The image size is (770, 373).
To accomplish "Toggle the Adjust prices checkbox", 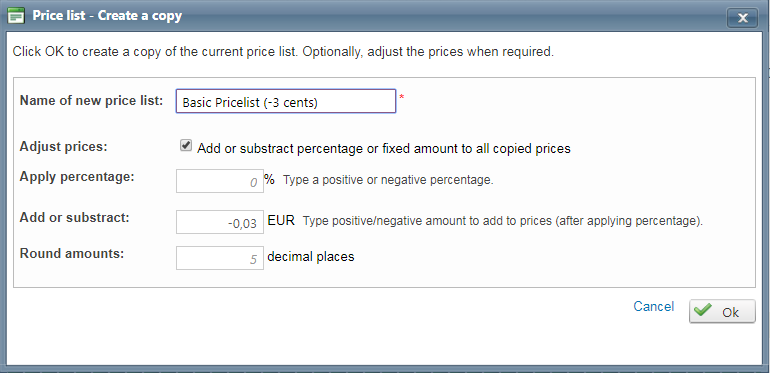I will coord(186,146).
